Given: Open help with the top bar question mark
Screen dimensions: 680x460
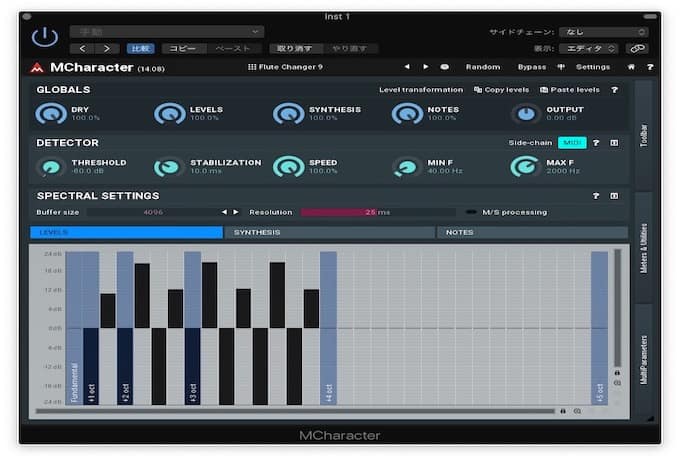Looking at the screenshot, I should point(650,67).
